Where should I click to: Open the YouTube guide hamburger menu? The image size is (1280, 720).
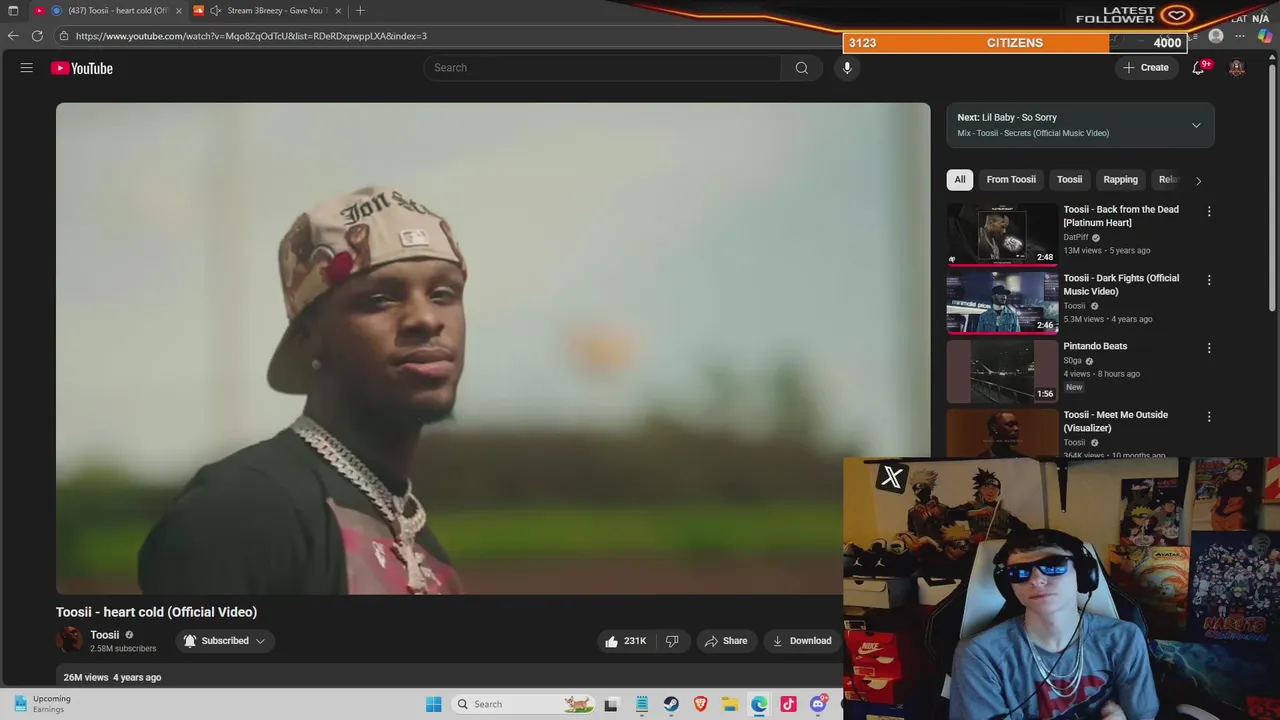[x=27, y=68]
